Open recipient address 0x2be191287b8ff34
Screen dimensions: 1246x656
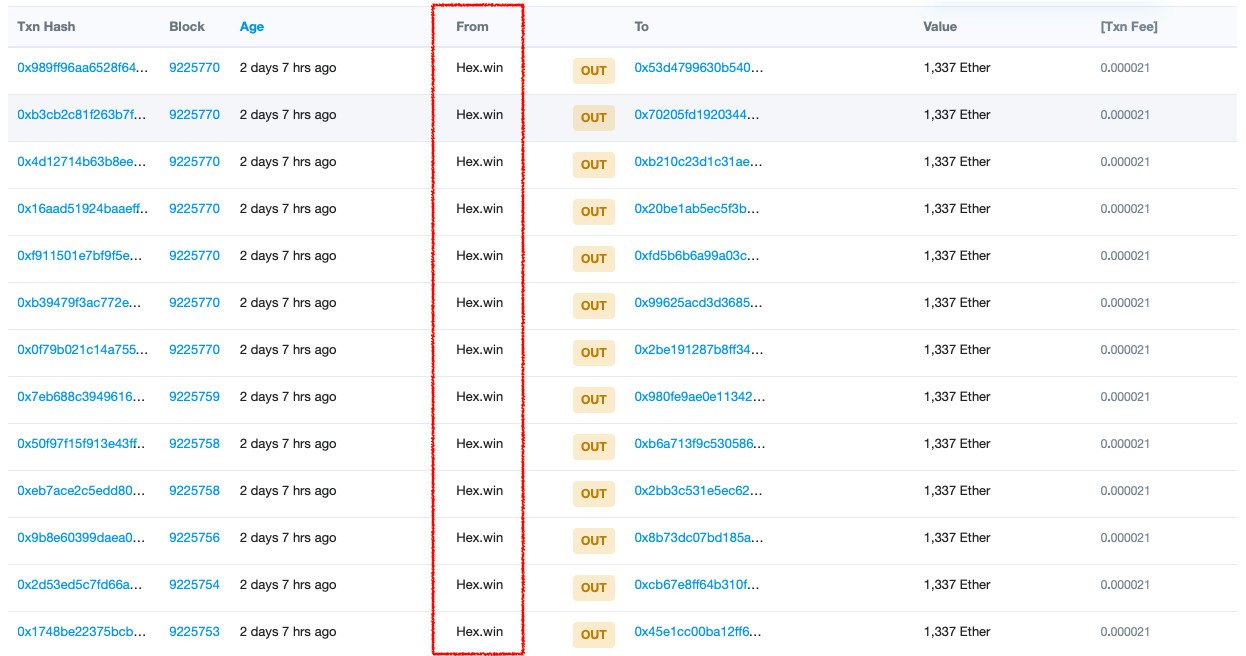pyautogui.click(x=698, y=350)
